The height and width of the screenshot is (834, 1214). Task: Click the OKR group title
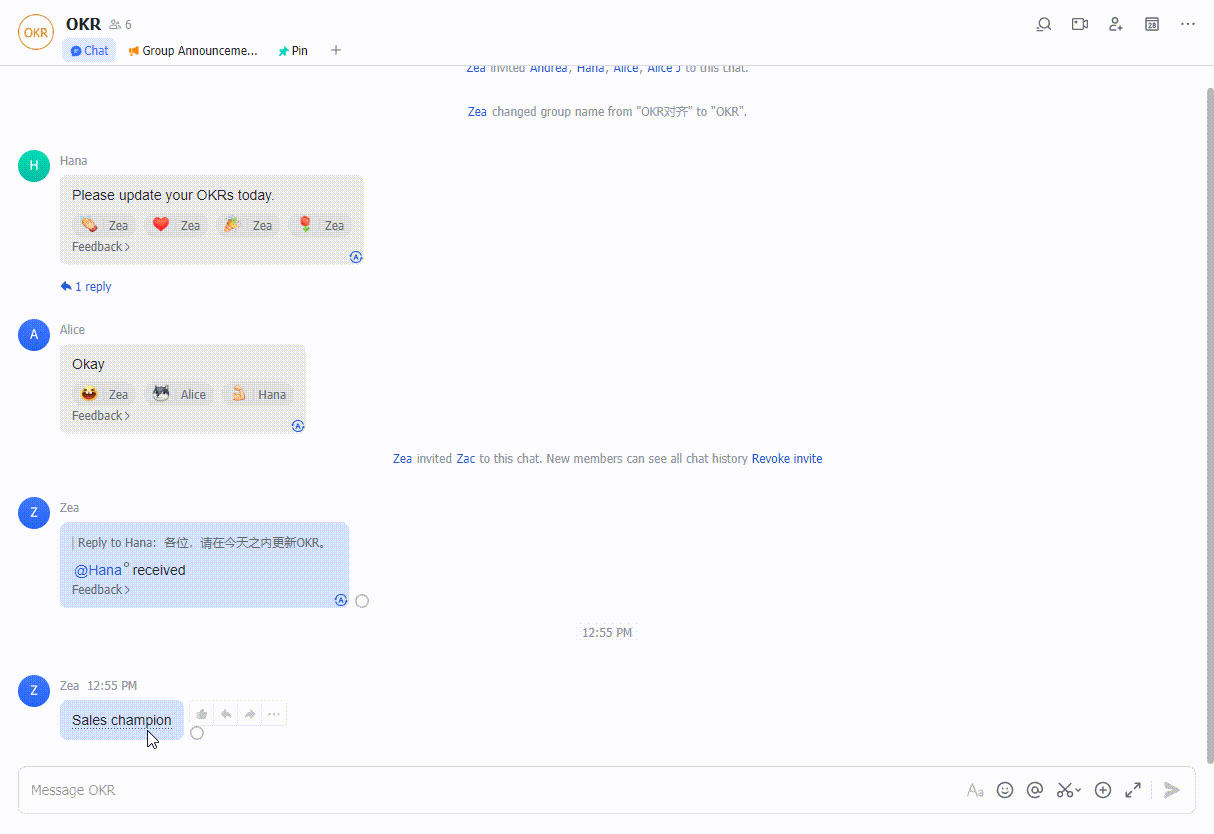(x=83, y=24)
